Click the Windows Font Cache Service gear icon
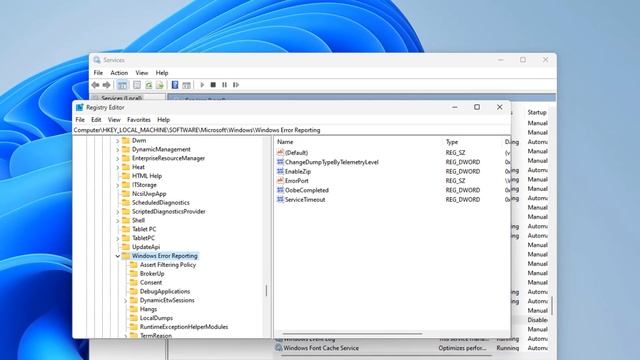The image size is (640, 360). 279,348
